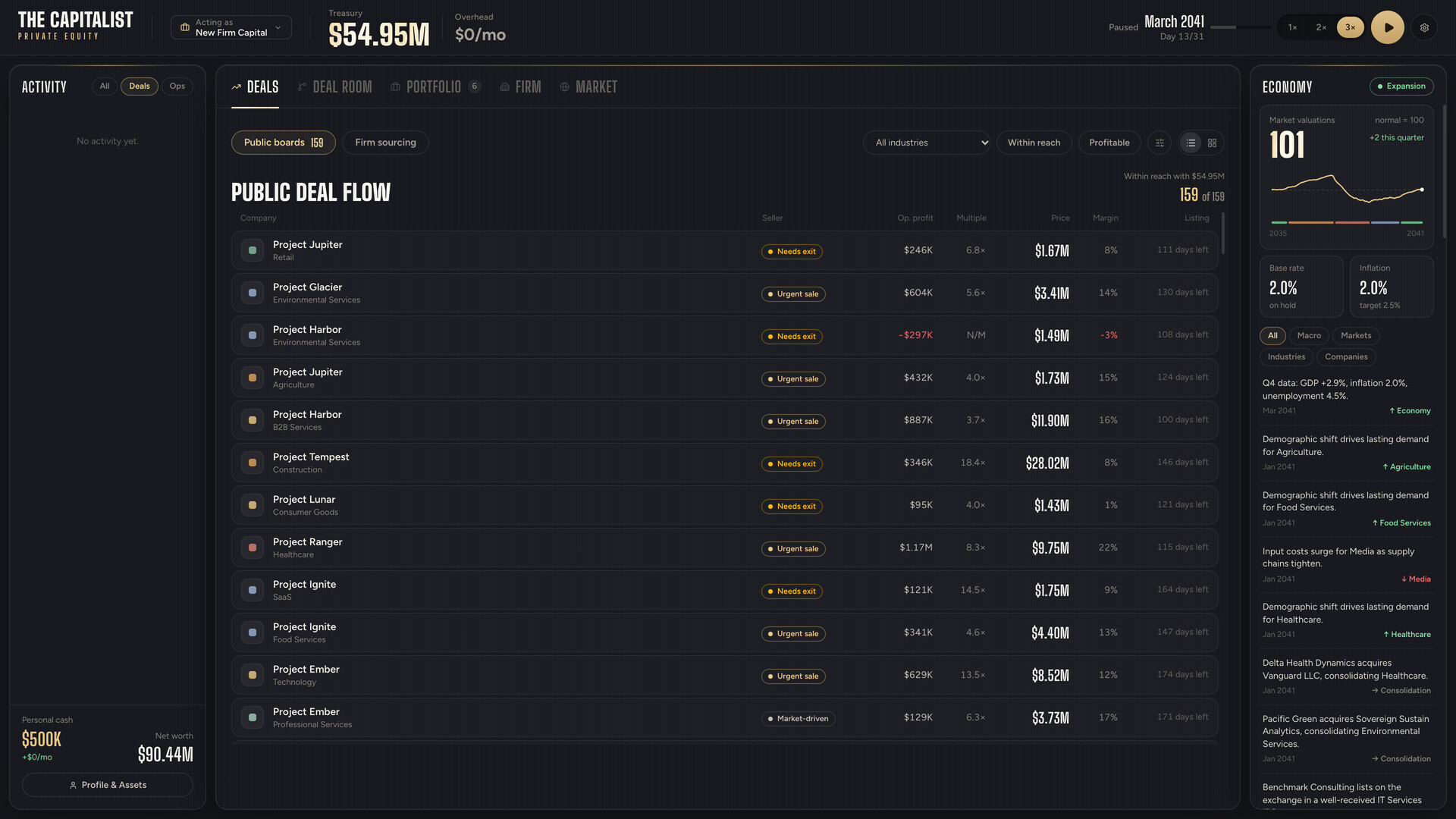Click the Project Jupiter Agriculture icon
Image resolution: width=1456 pixels, height=819 pixels.
point(253,378)
